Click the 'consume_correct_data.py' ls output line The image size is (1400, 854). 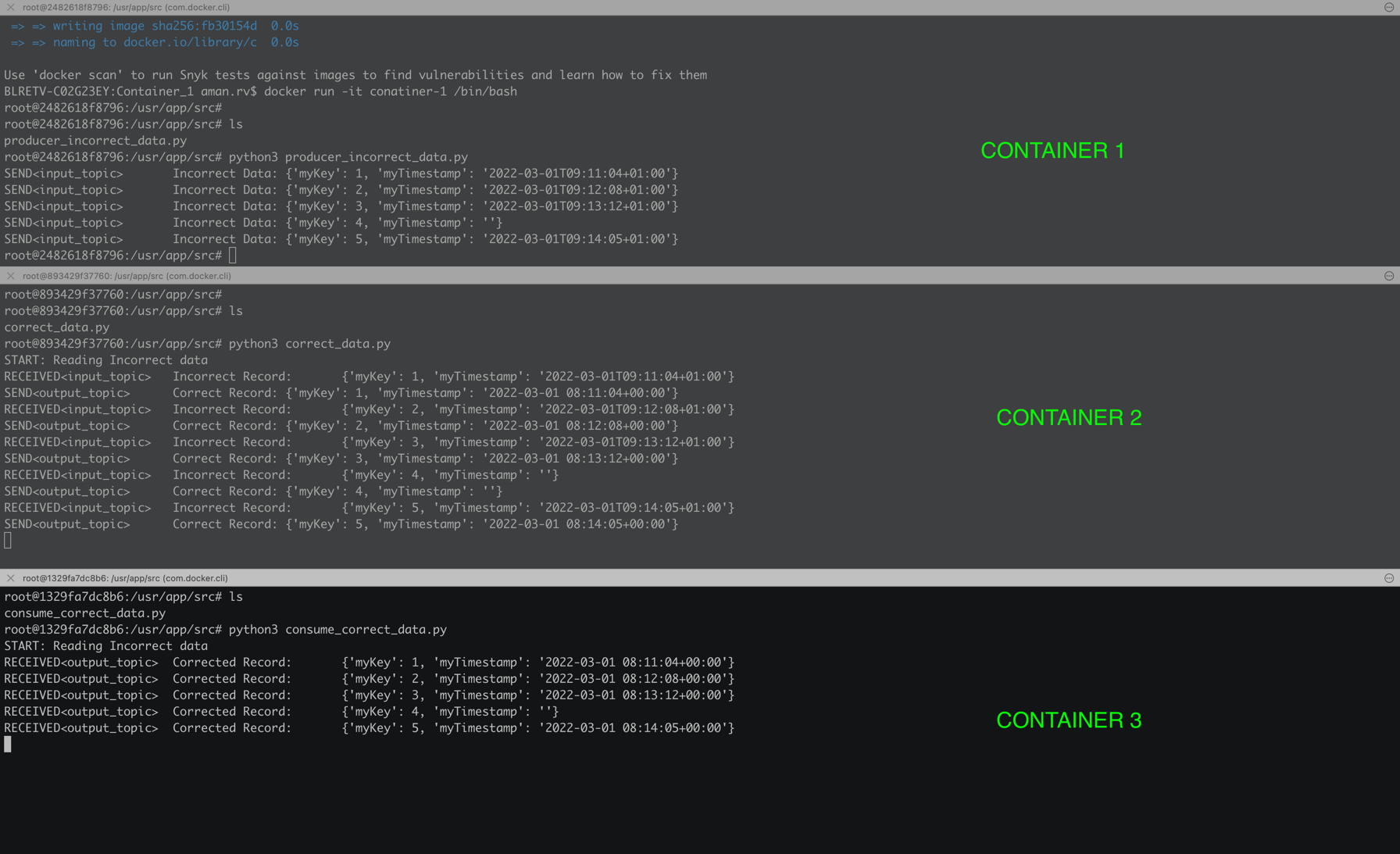click(85, 613)
